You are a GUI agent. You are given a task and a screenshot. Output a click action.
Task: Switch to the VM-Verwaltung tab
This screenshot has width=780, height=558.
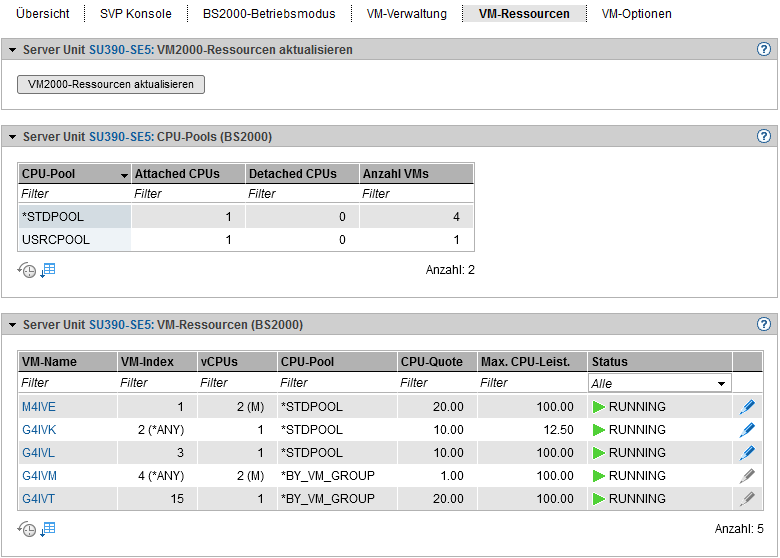pyautogui.click(x=406, y=14)
